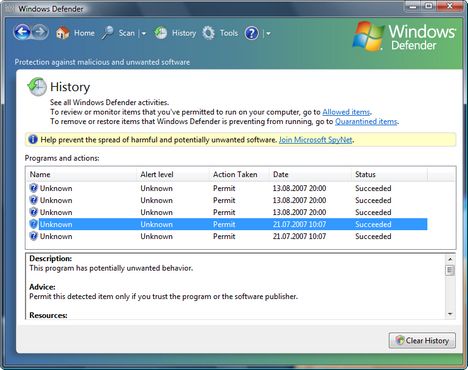Click the Clear History button
The width and height of the screenshot is (468, 370).
click(422, 340)
